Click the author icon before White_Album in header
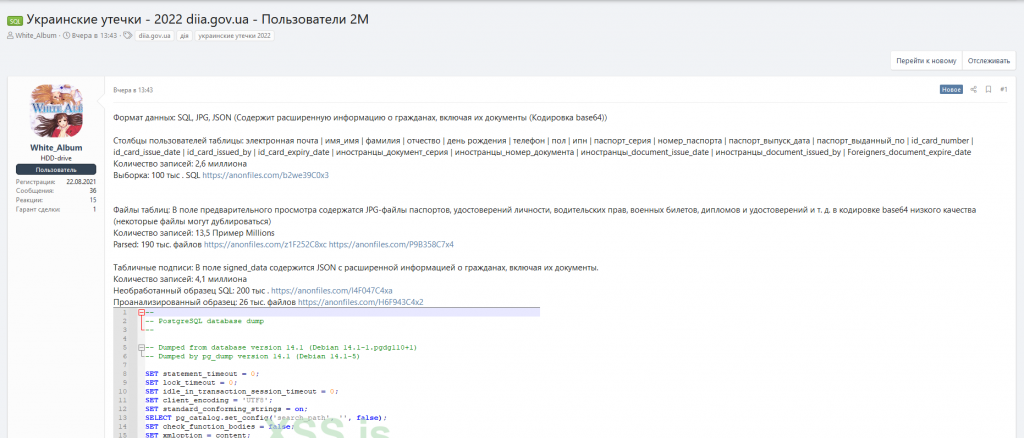The image size is (1024, 438). (10, 35)
